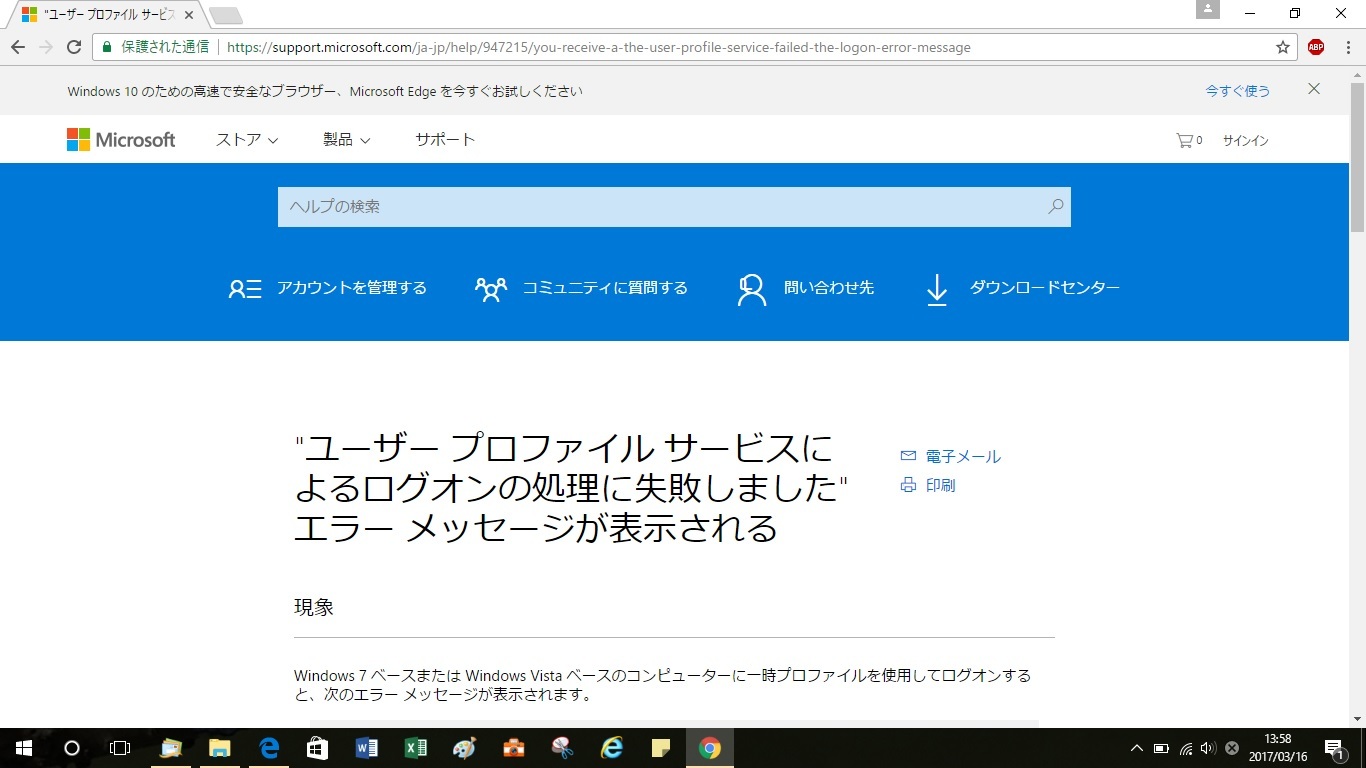Open the volume speaker tray icon
1366x768 pixels.
1208,748
